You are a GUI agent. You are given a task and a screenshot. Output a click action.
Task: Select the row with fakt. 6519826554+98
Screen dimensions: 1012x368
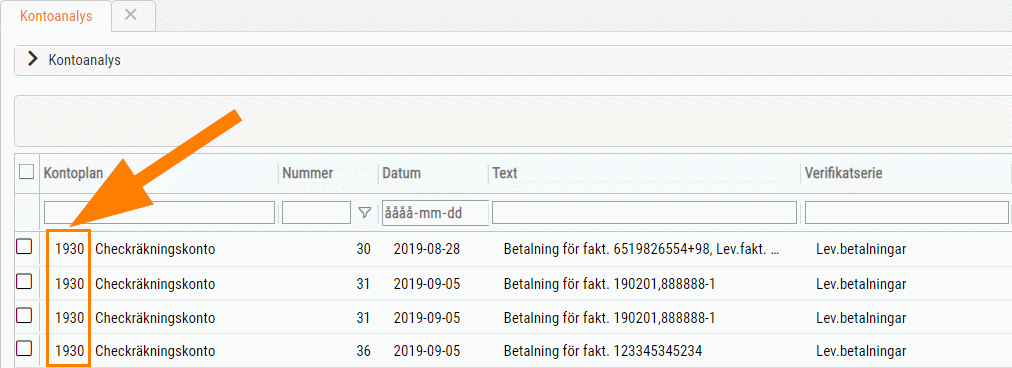click(x=512, y=249)
